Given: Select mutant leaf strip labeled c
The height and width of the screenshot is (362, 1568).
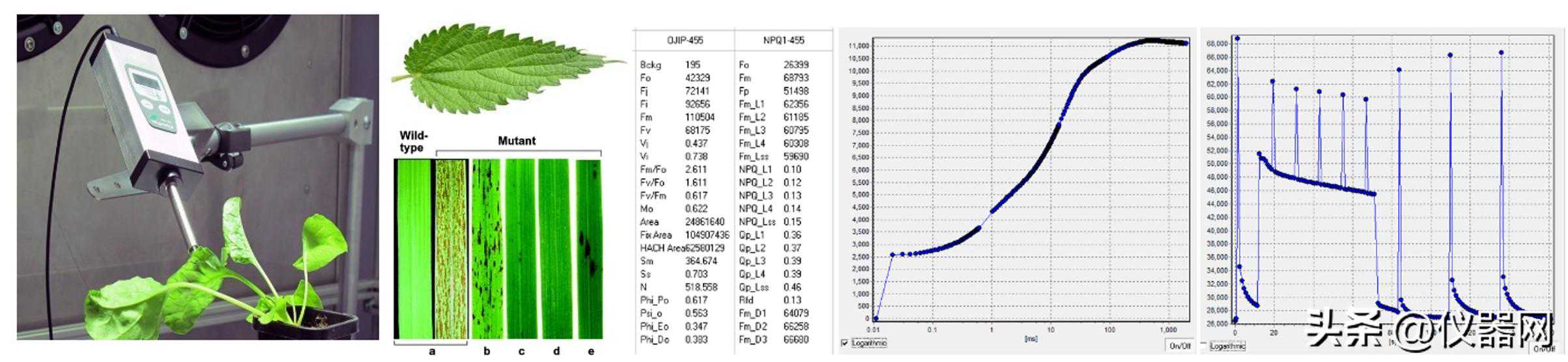Looking at the screenshot, I should [x=520, y=249].
